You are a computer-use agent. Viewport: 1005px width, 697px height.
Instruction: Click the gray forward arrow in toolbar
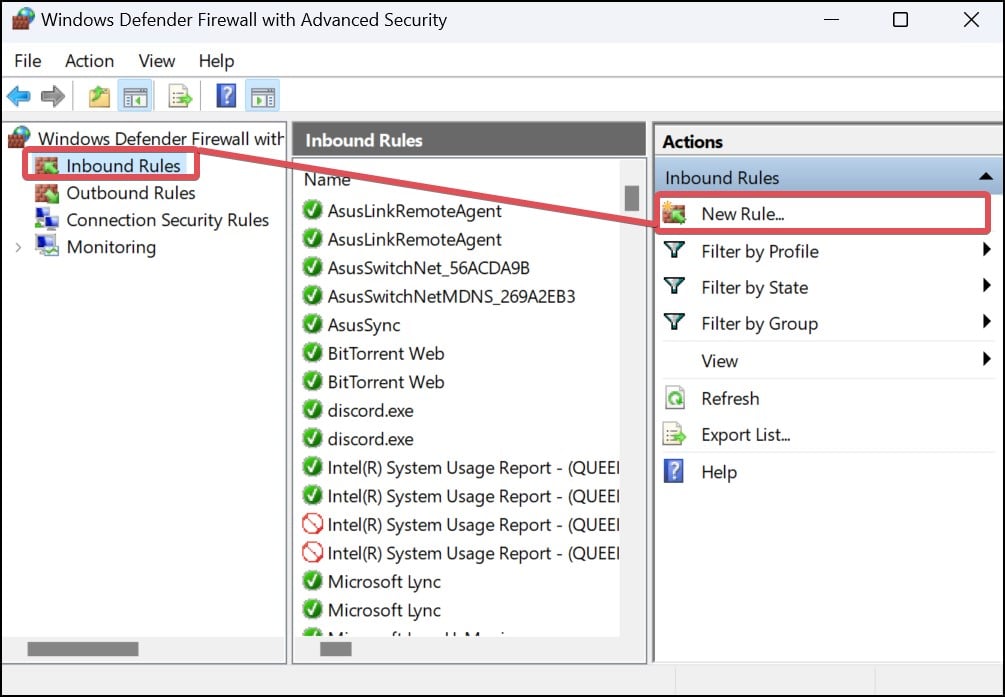[x=53, y=97]
